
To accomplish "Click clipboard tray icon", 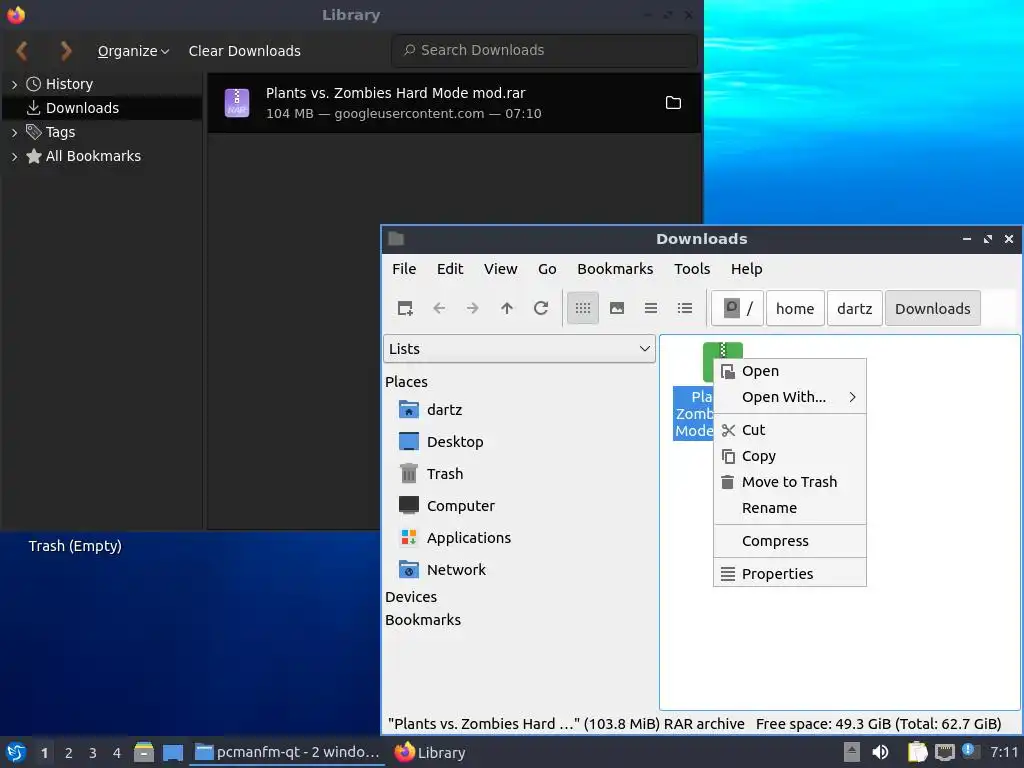I will click(918, 752).
